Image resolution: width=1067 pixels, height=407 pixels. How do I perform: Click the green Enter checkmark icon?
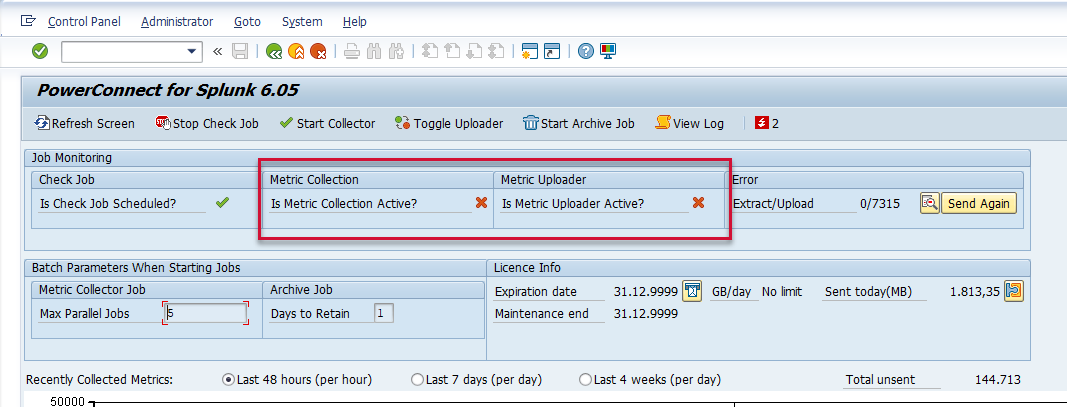[x=40, y=51]
